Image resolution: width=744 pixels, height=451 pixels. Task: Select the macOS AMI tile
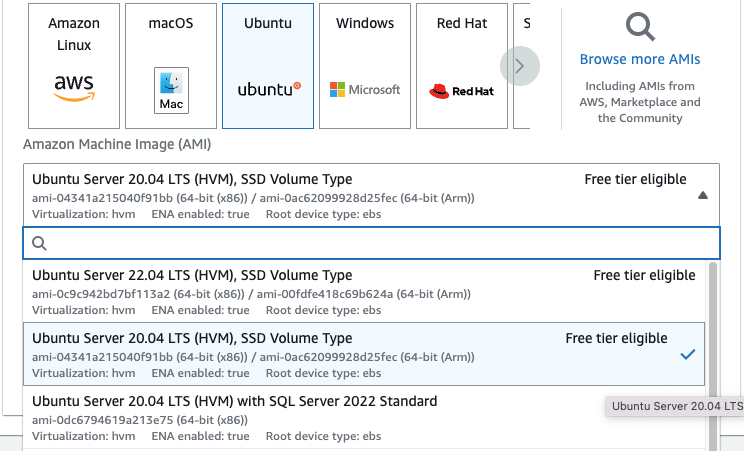click(171, 66)
